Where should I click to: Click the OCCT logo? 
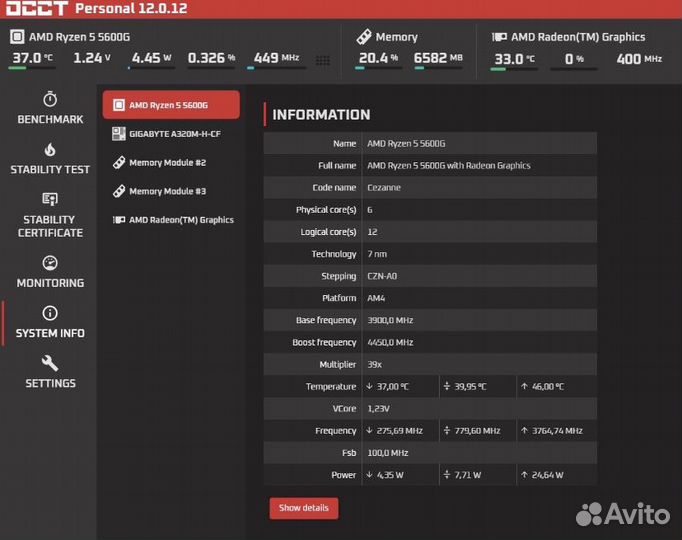tap(37, 8)
